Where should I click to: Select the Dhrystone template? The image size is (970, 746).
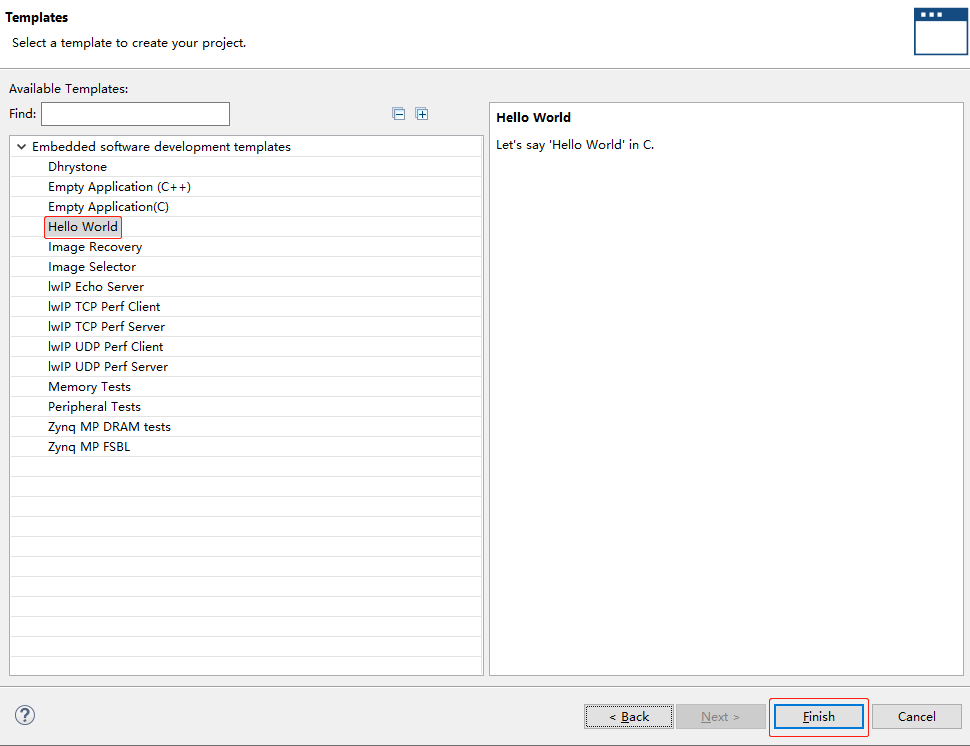77,166
